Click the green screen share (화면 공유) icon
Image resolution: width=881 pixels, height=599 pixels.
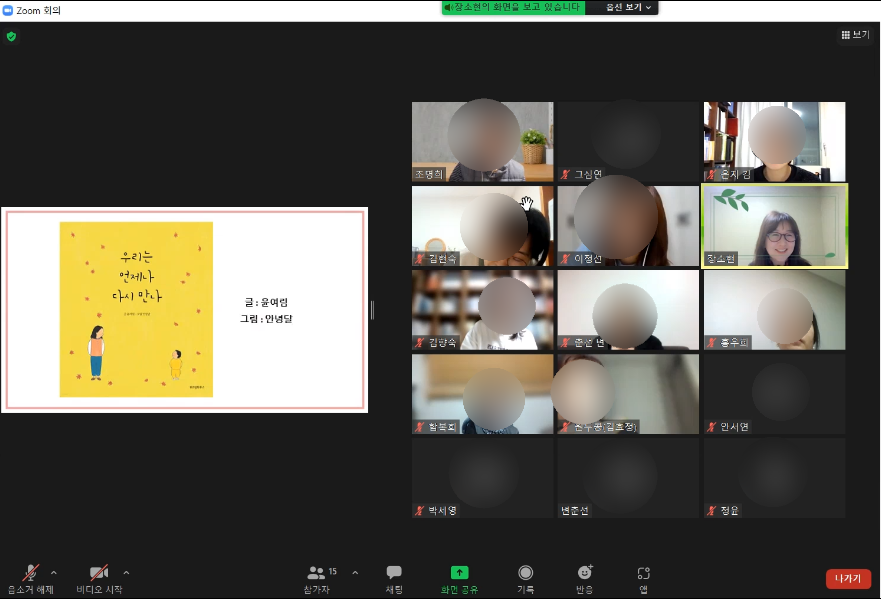coord(459,573)
